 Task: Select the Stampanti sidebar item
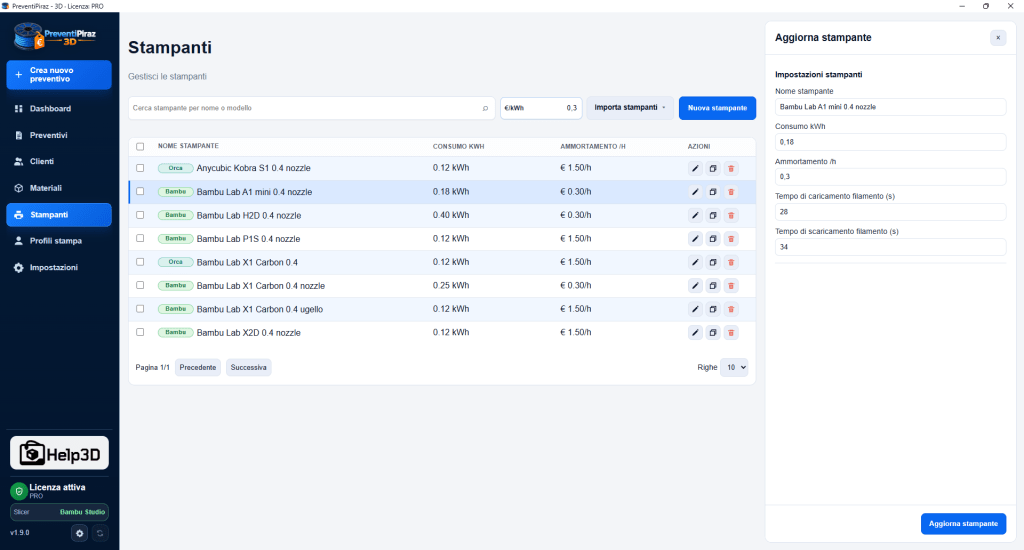click(59, 215)
